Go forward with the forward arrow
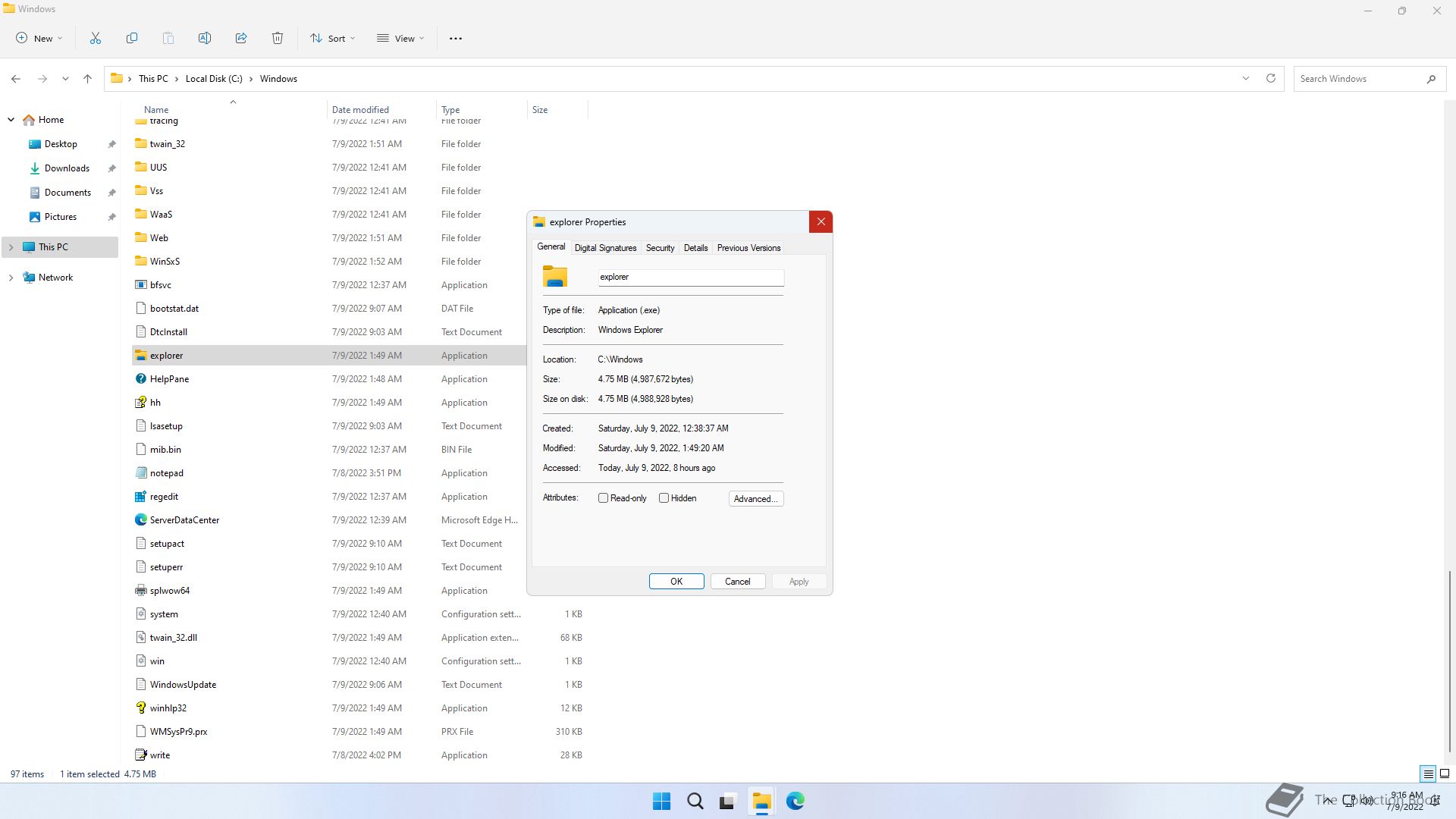Viewport: 1456px width, 819px height. pyautogui.click(x=42, y=79)
